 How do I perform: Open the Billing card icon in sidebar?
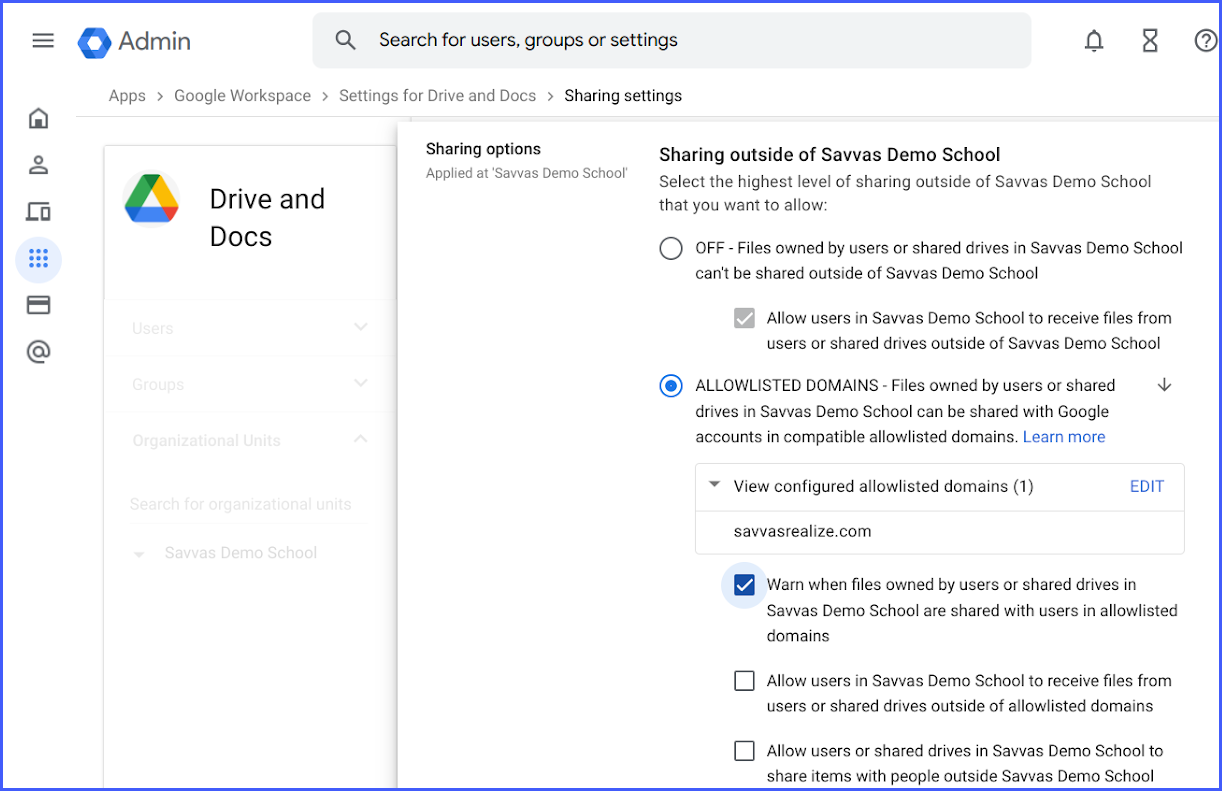[38, 305]
